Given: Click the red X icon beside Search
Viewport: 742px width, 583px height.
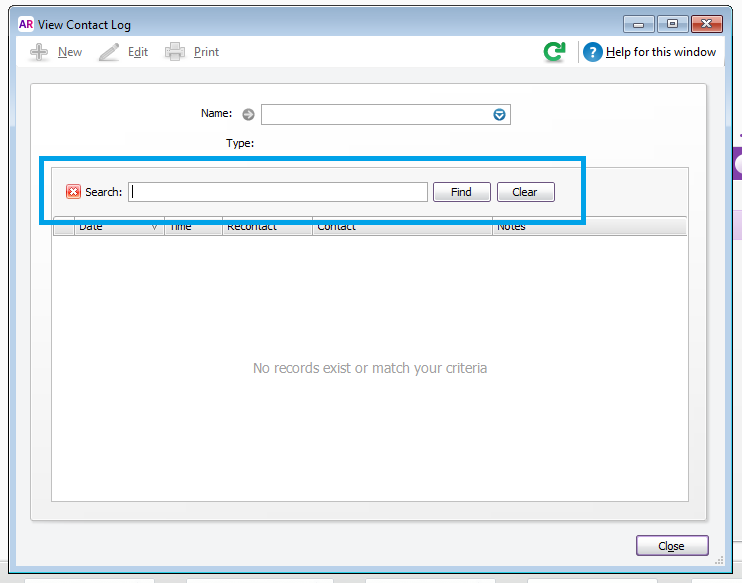Looking at the screenshot, I should [73, 192].
